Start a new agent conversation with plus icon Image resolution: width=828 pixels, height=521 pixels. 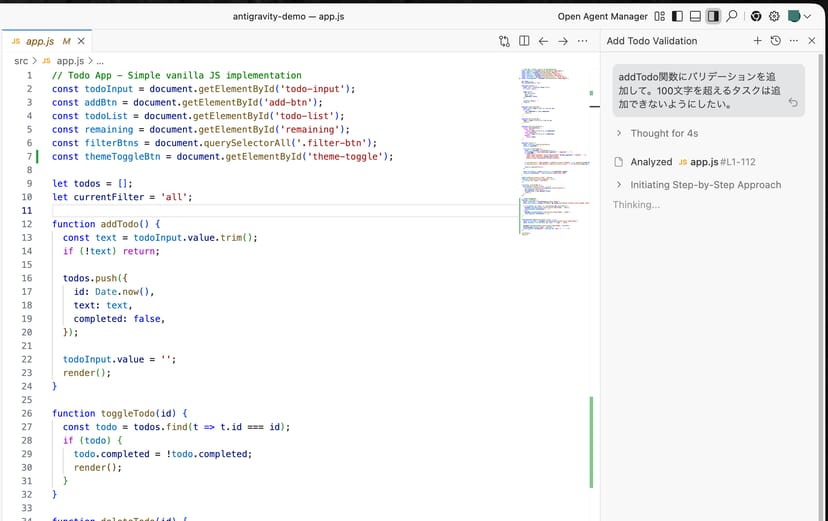click(x=757, y=41)
